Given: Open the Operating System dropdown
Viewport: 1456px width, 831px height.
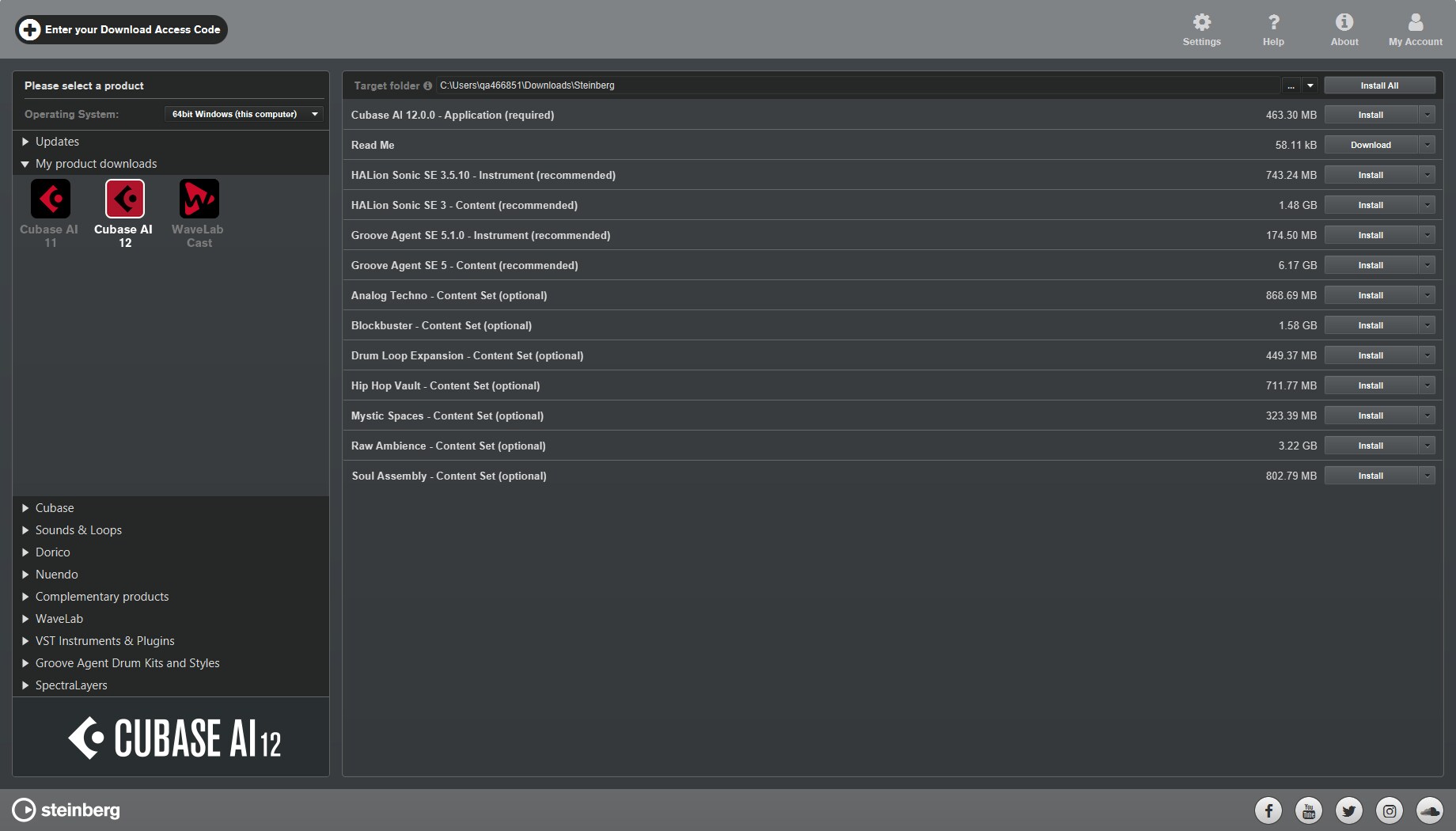Looking at the screenshot, I should tap(244, 114).
